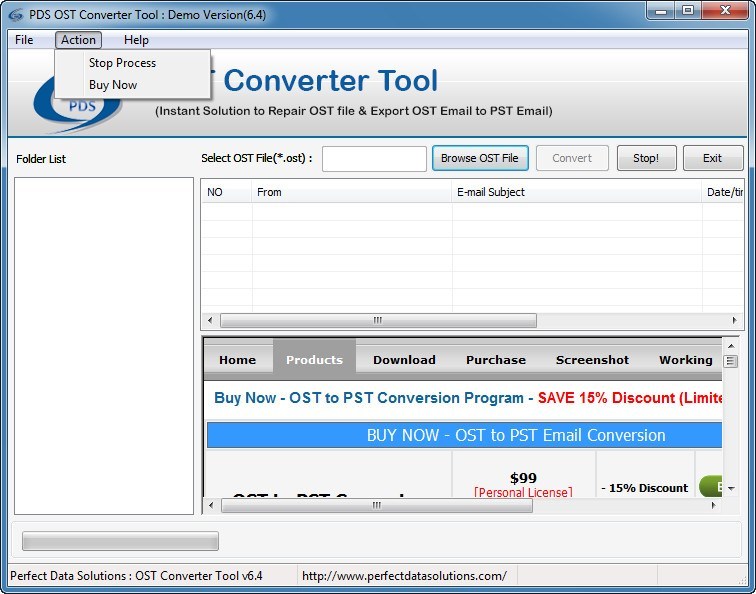Open the Home tab in web panel
This screenshot has width=756, height=594.
[238, 360]
